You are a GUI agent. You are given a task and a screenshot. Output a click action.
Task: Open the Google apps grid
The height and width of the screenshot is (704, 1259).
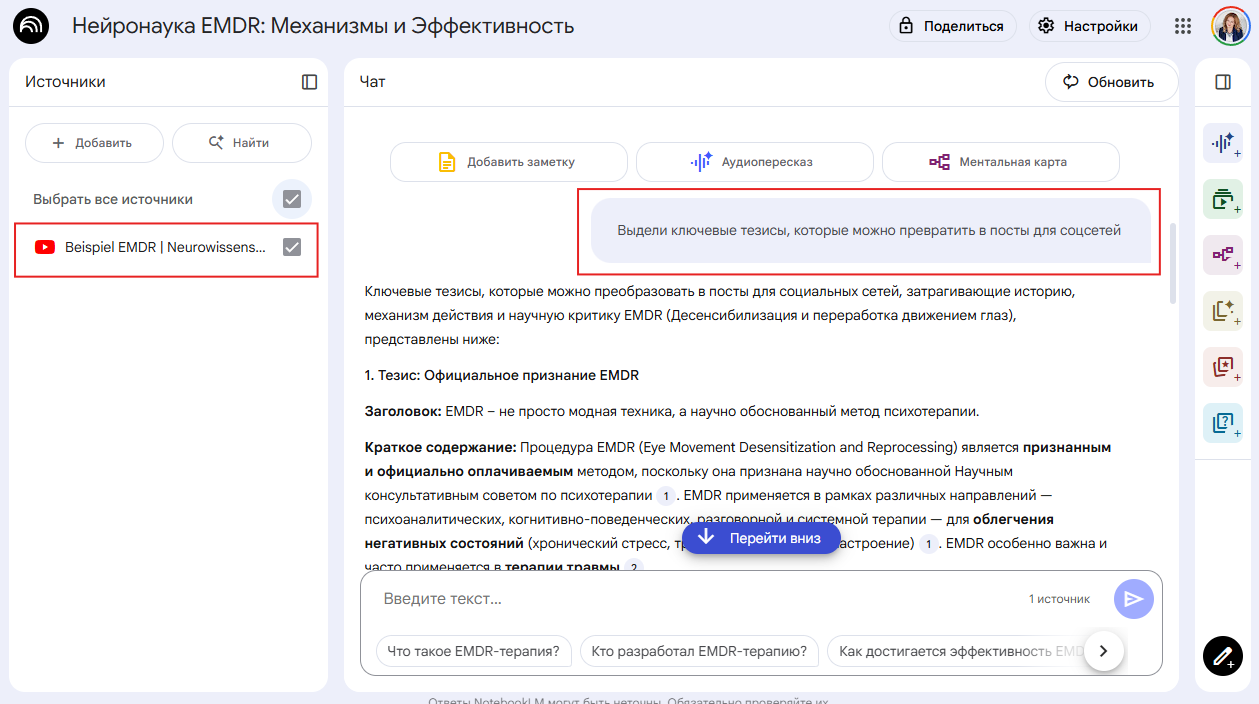click(1183, 26)
